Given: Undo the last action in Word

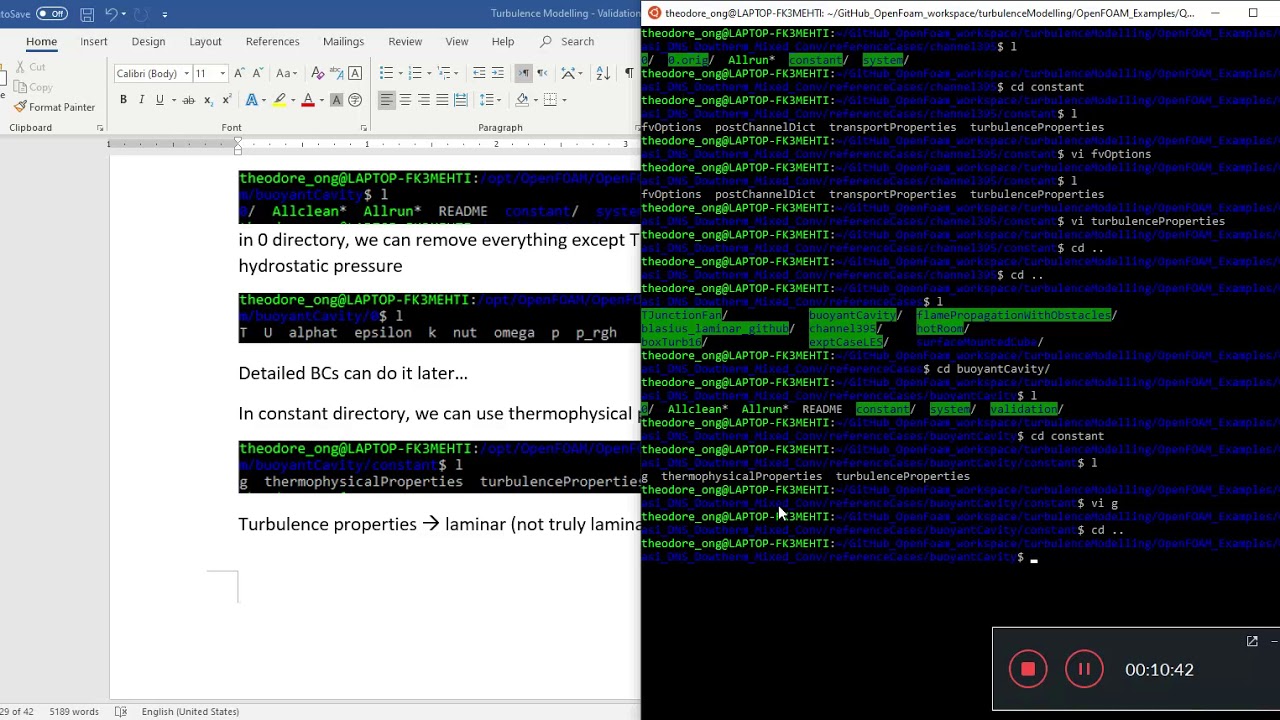Looking at the screenshot, I should click(x=112, y=14).
